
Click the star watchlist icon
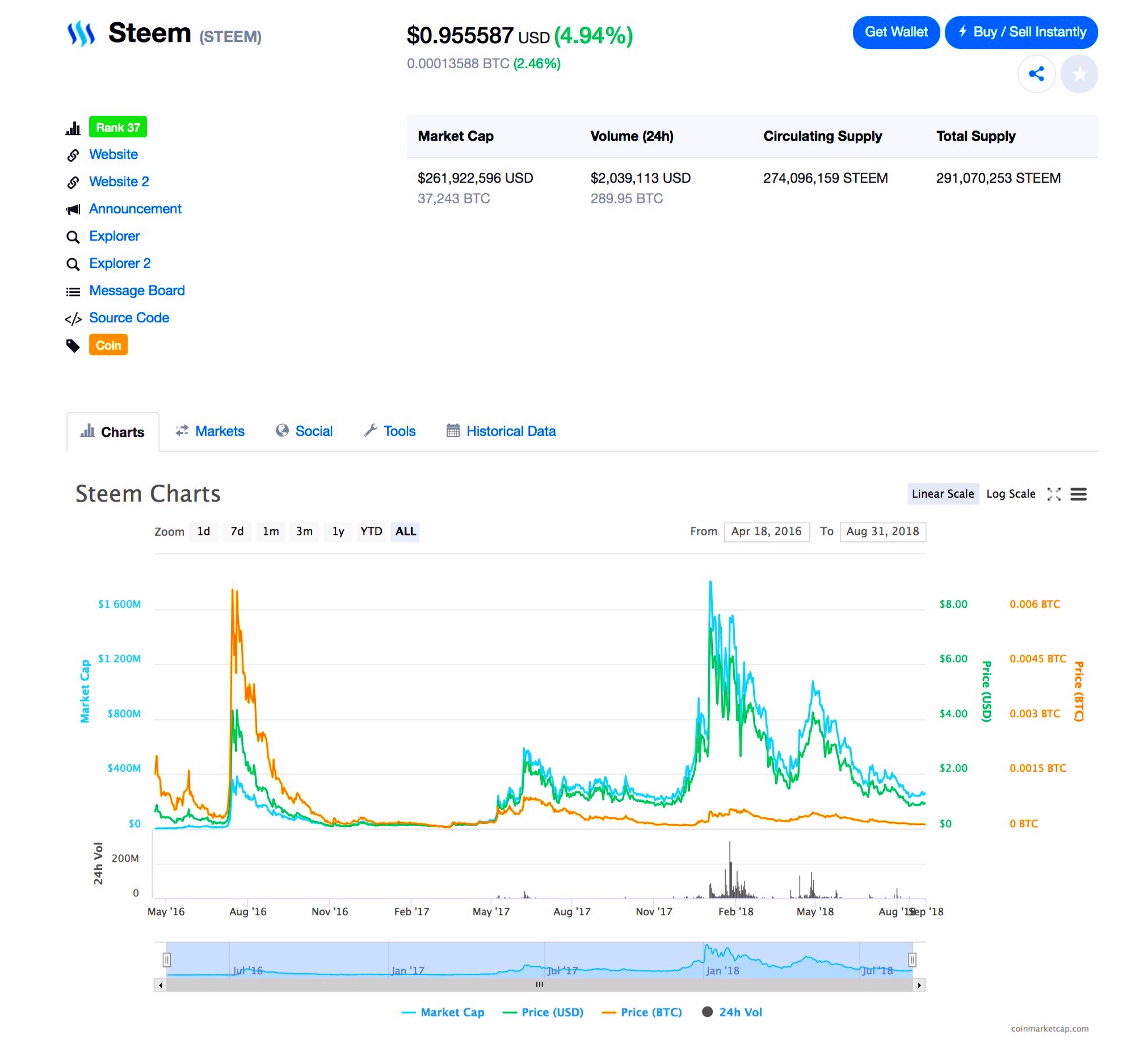pyautogui.click(x=1079, y=74)
